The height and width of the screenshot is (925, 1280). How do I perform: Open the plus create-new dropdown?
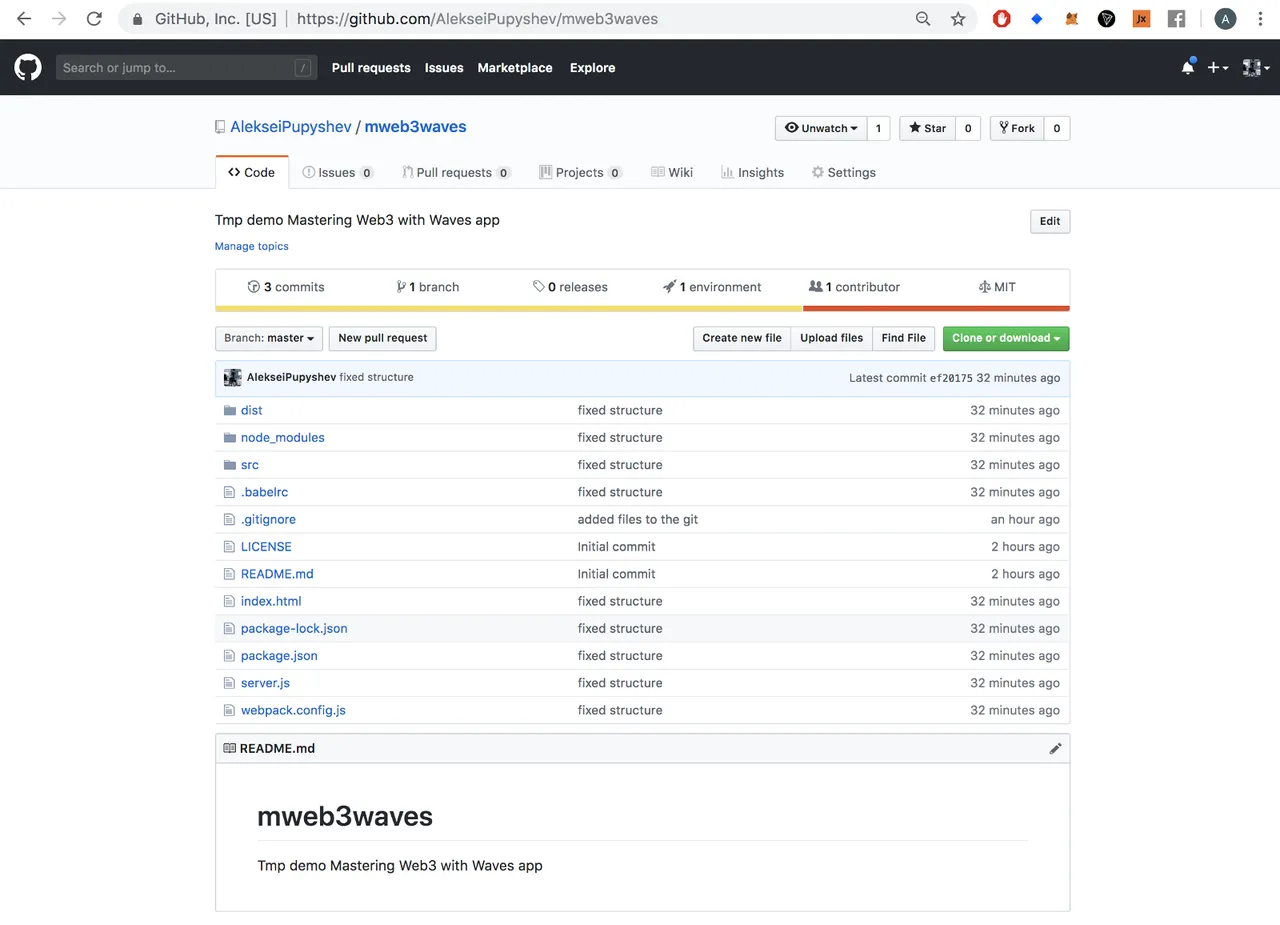coord(1218,68)
